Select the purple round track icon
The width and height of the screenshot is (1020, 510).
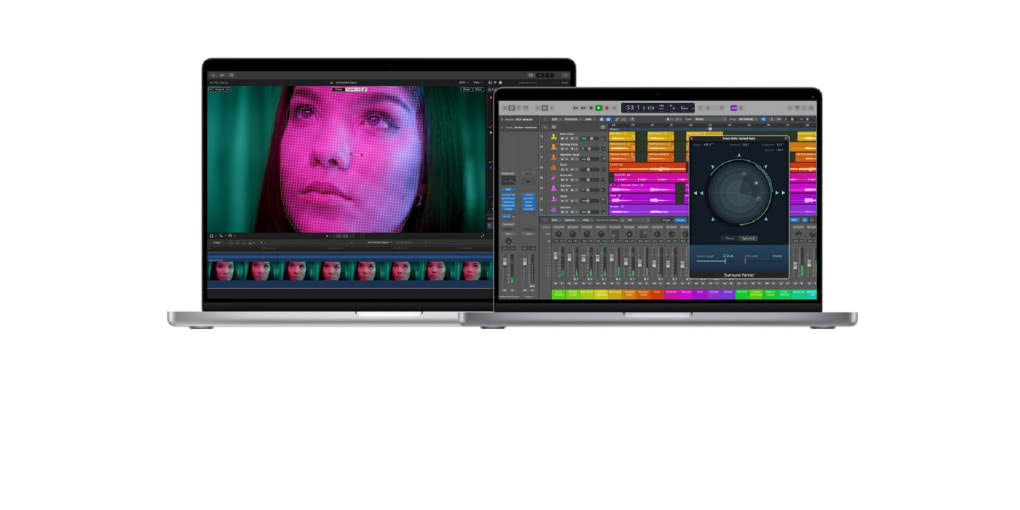554,210
